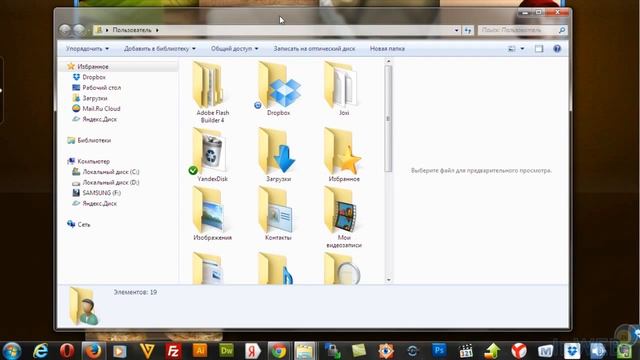This screenshot has width=640, height=360.
Task: Go forward with the Forward arrow button
Action: (79, 30)
